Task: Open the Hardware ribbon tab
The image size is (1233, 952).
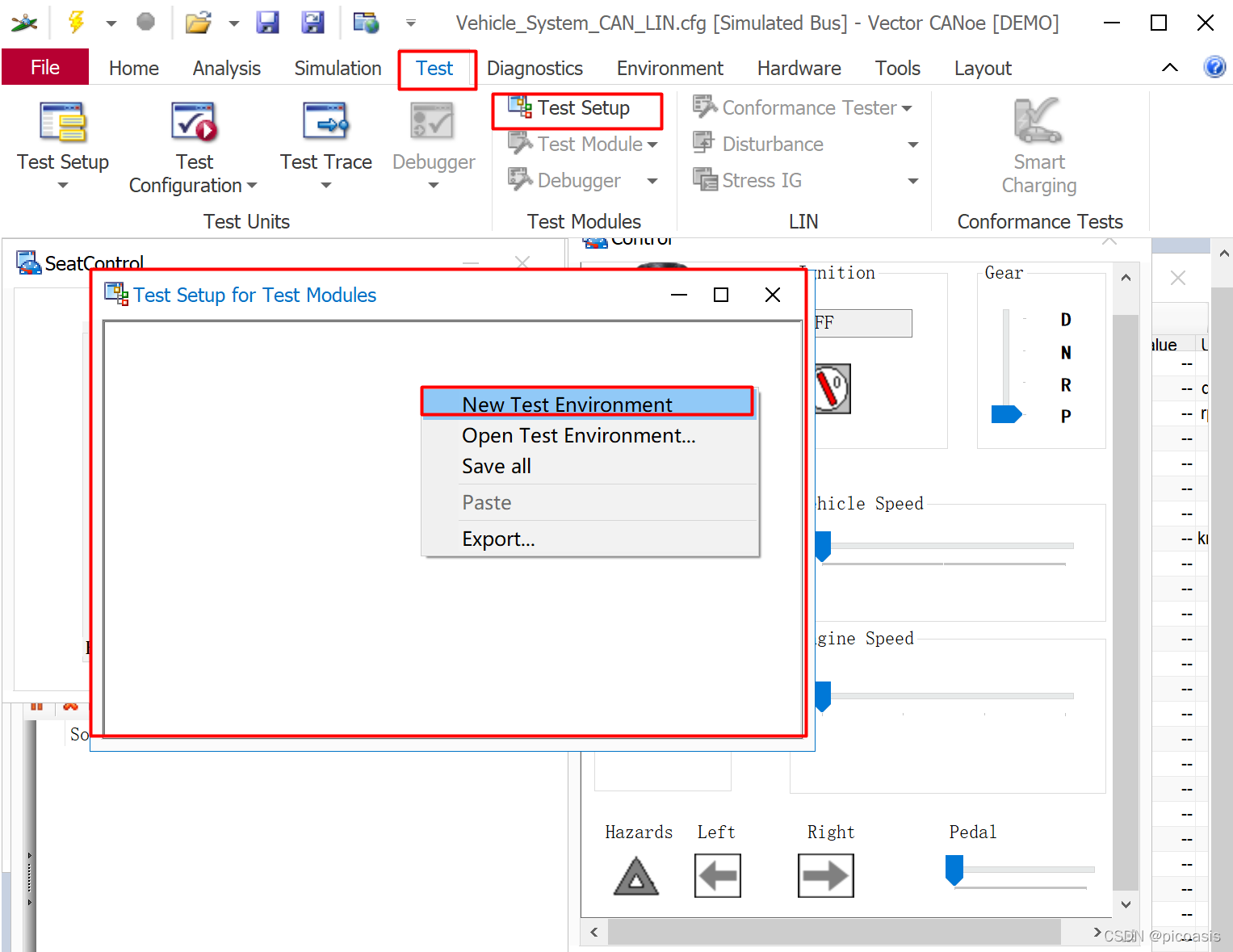Action: [799, 69]
